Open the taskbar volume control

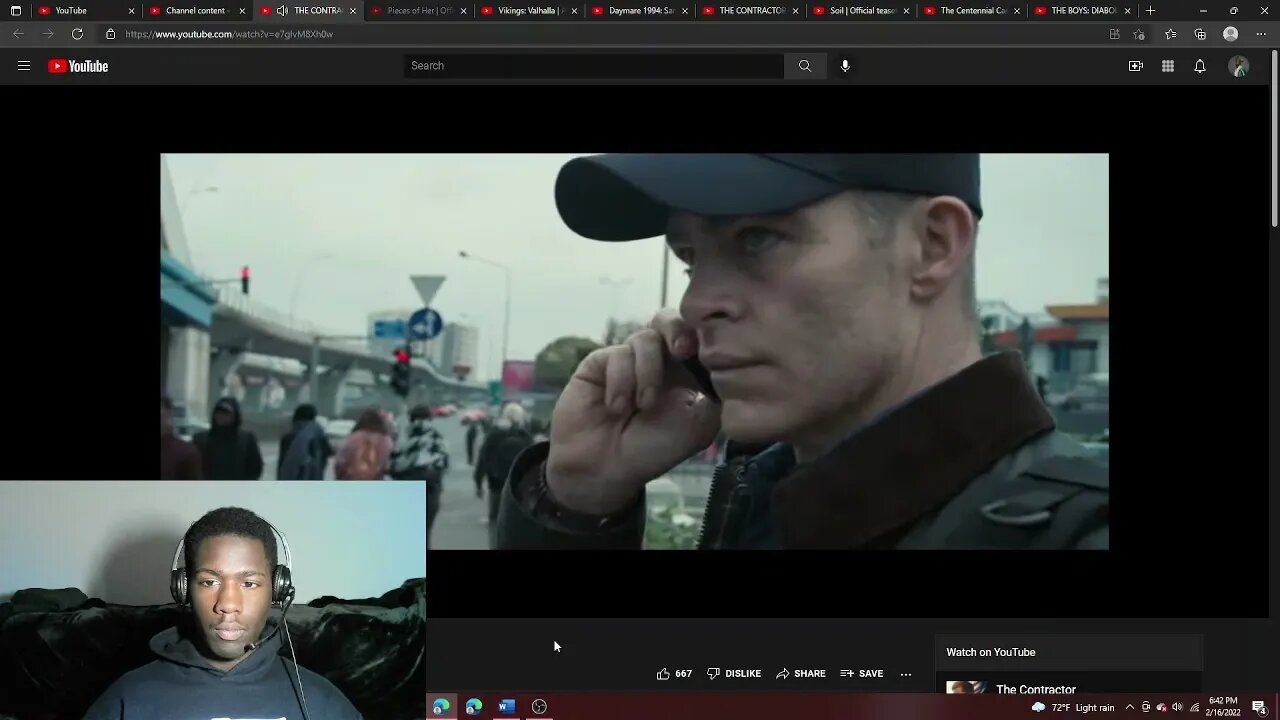point(1177,707)
